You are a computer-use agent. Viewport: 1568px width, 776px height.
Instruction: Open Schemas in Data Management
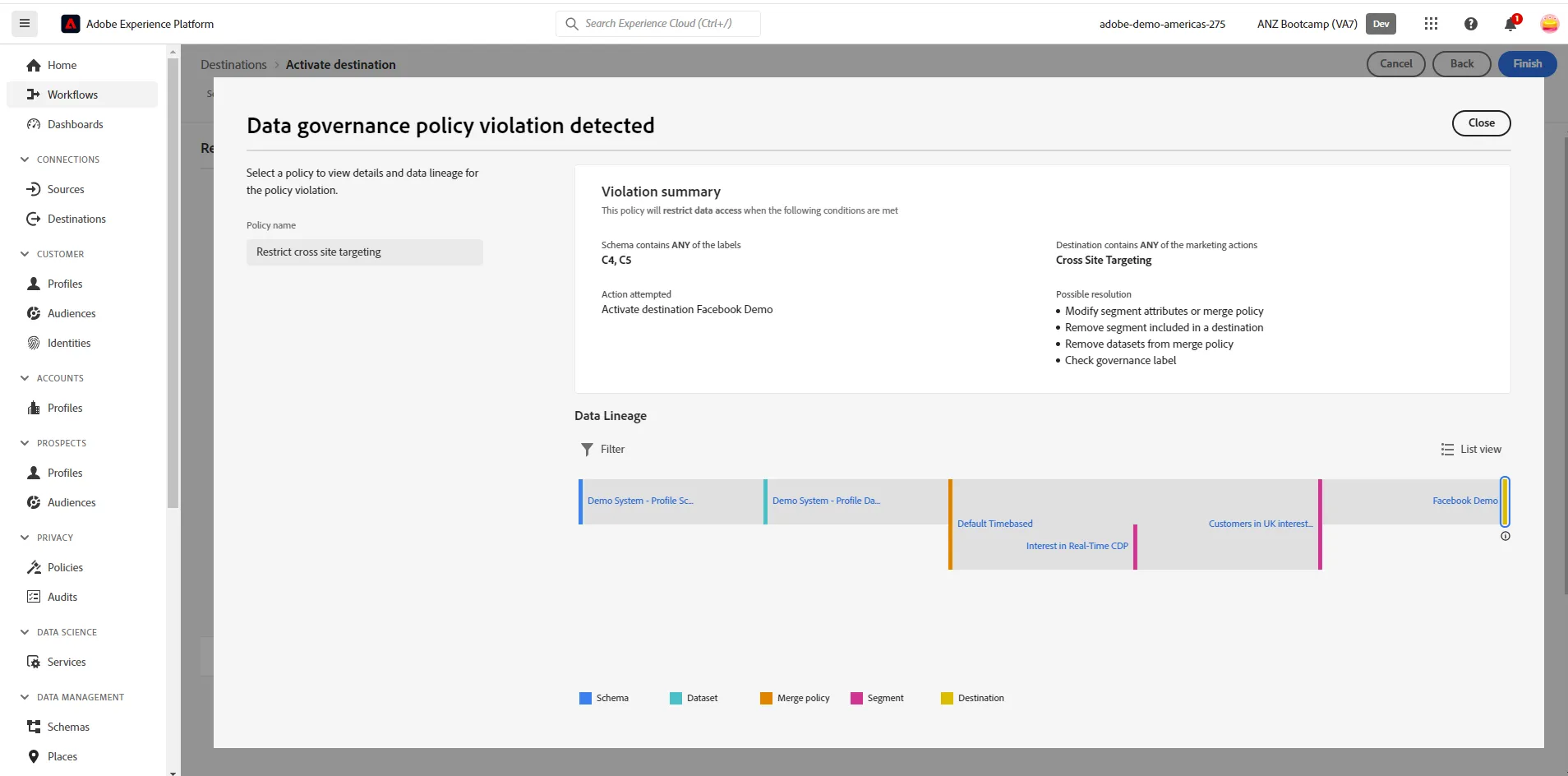82,727
